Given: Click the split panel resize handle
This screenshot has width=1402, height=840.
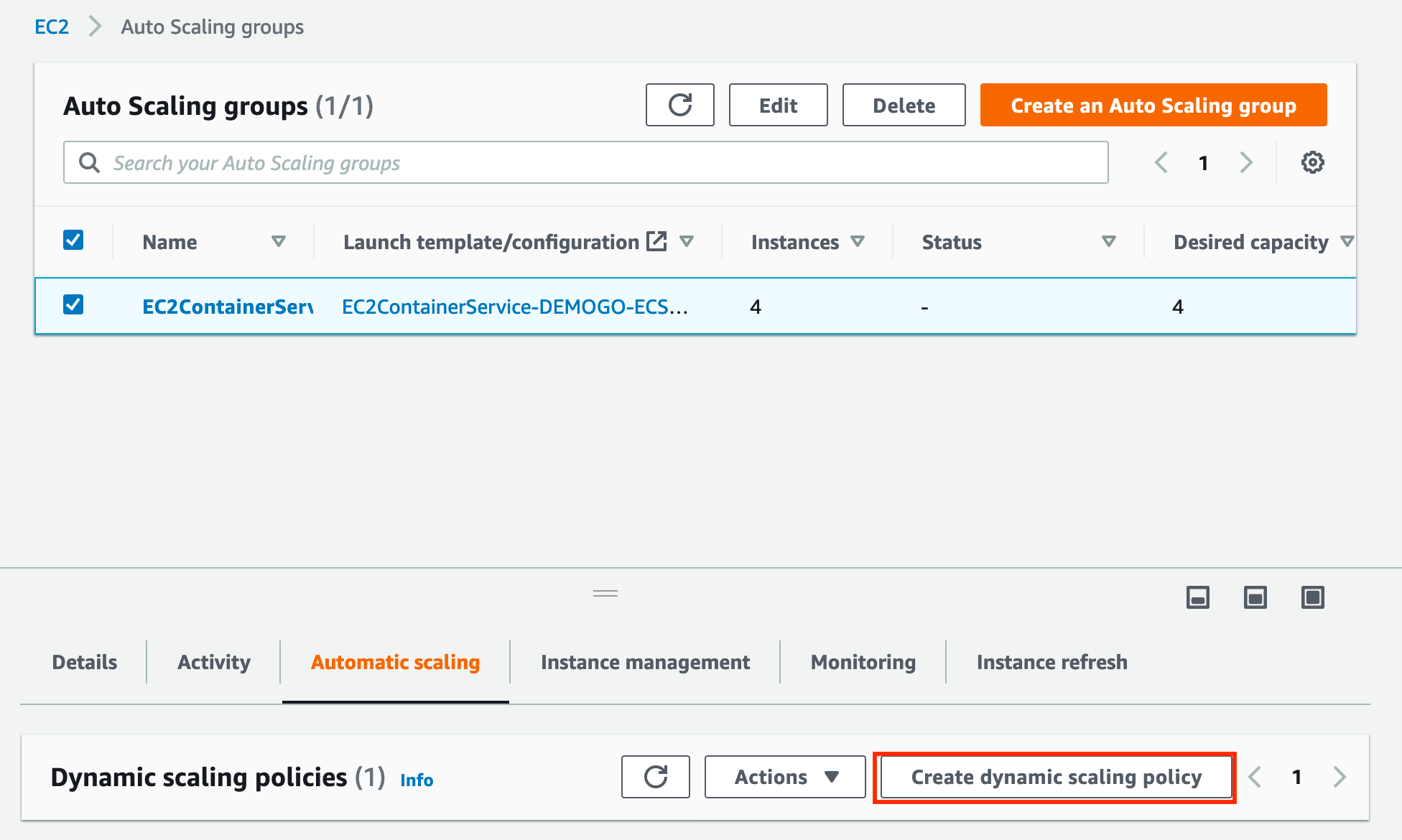Looking at the screenshot, I should click(605, 593).
